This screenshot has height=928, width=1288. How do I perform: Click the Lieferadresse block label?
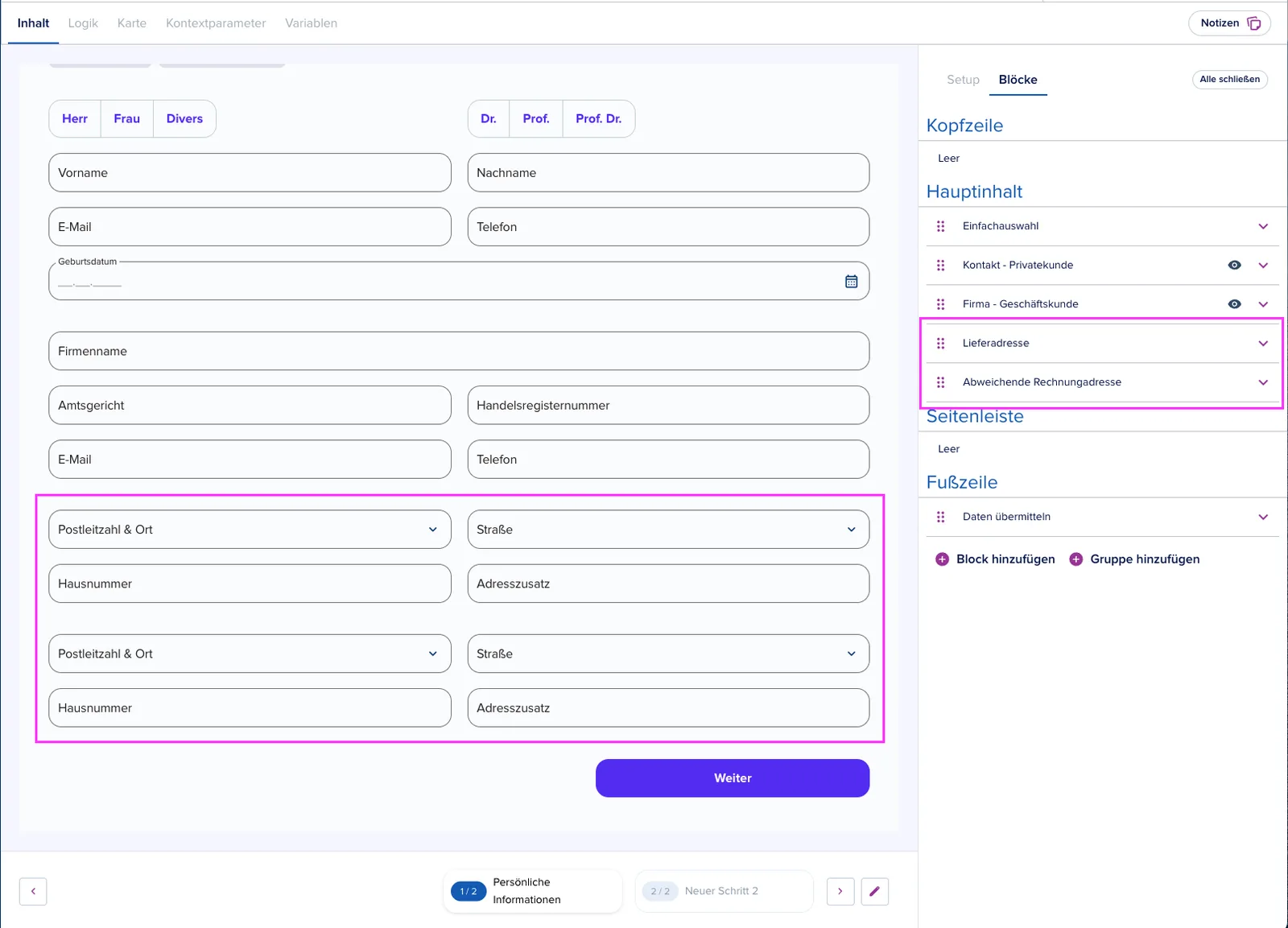click(996, 344)
